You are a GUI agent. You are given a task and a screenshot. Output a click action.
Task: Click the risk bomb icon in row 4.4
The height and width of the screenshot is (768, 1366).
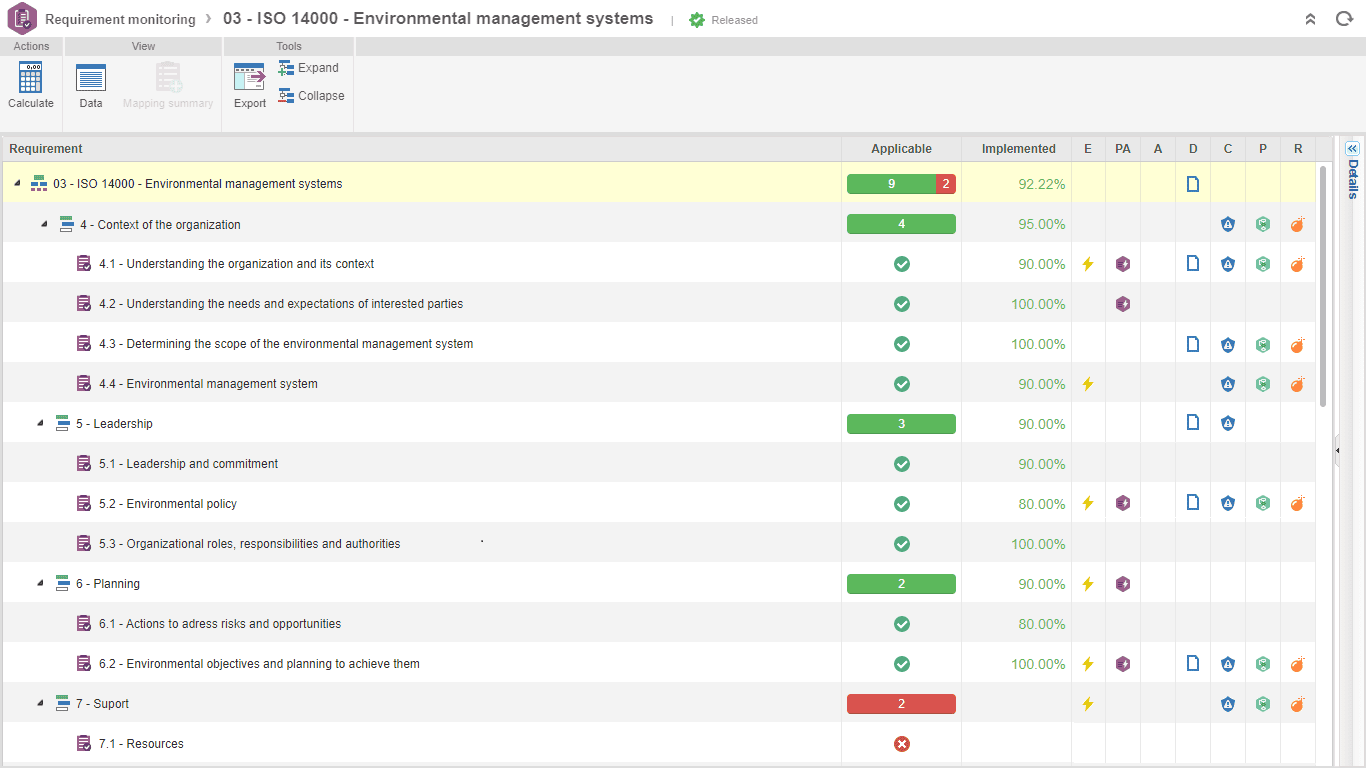point(1297,384)
